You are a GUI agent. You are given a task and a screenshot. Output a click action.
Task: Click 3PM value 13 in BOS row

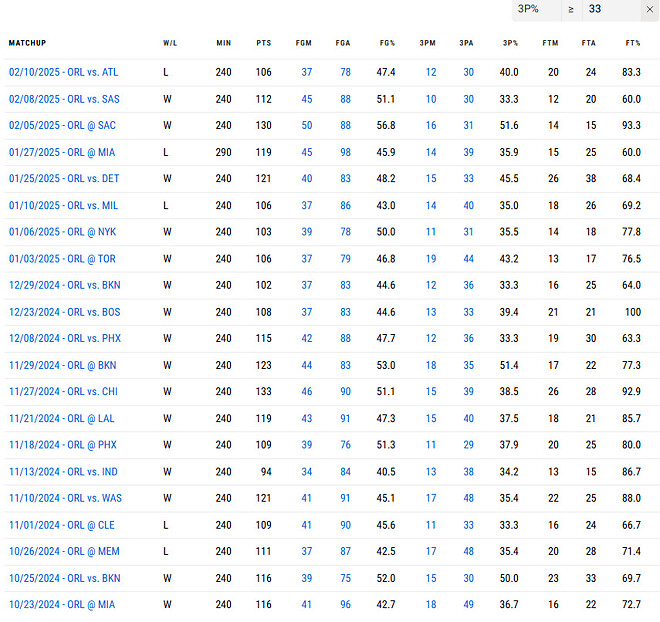pos(431,312)
